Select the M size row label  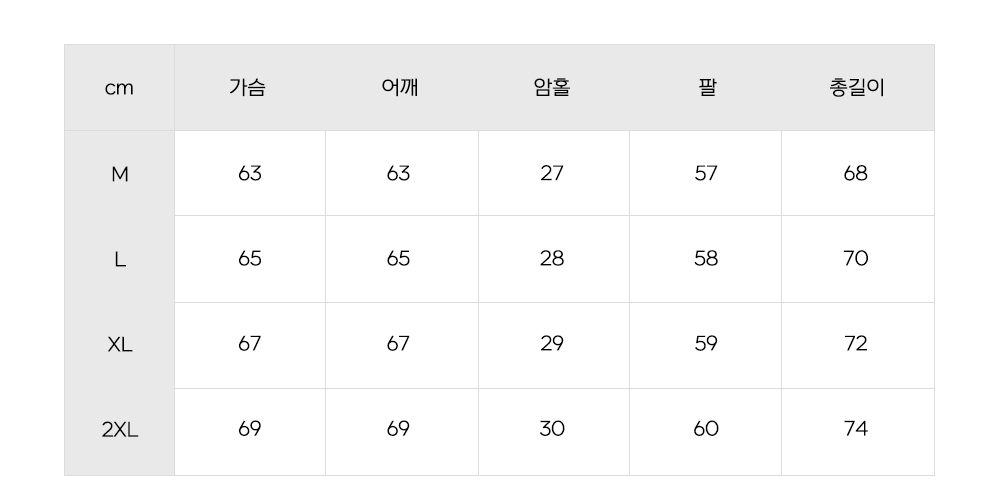tap(120, 174)
